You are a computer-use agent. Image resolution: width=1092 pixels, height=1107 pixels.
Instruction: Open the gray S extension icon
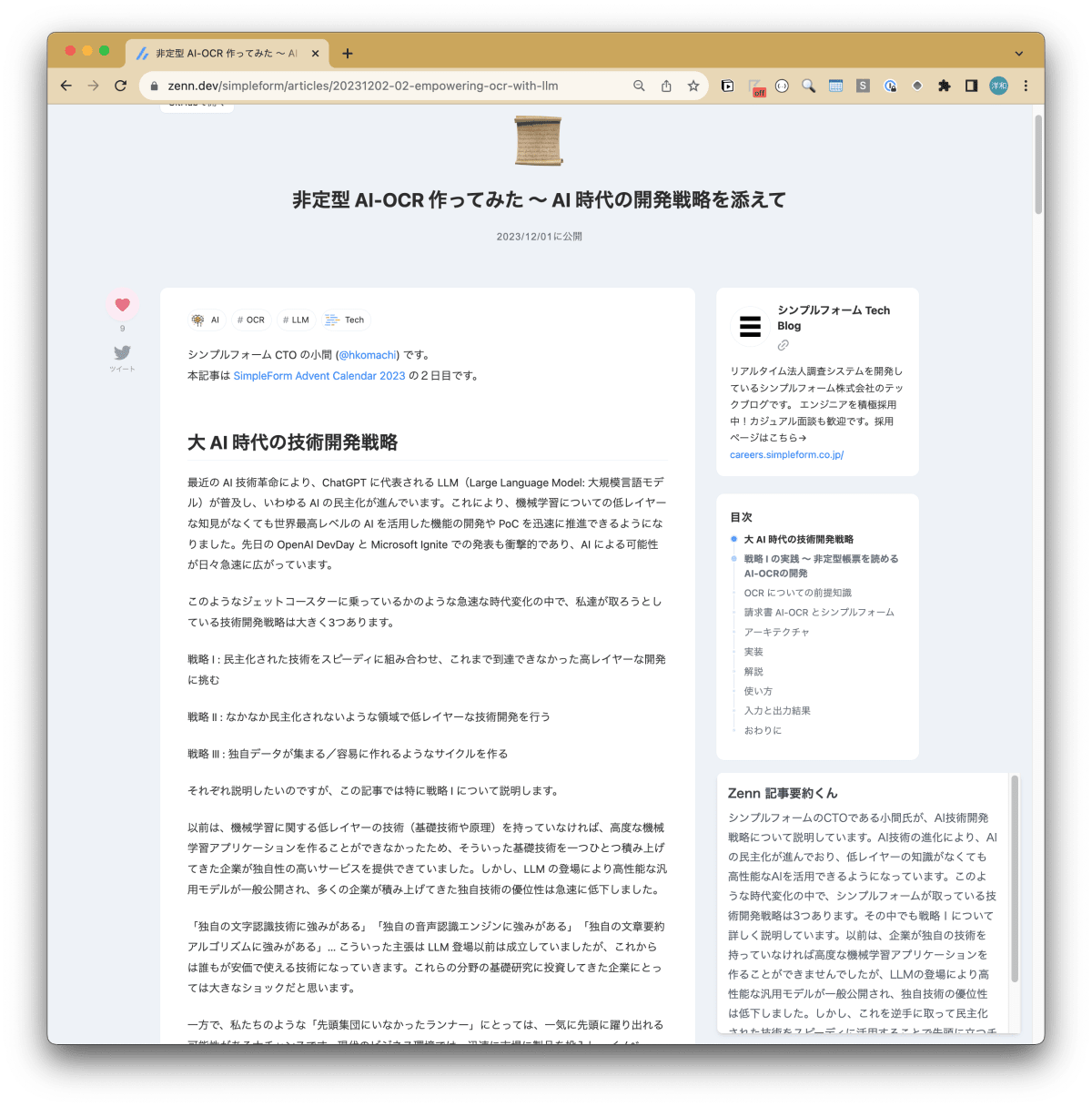point(863,86)
